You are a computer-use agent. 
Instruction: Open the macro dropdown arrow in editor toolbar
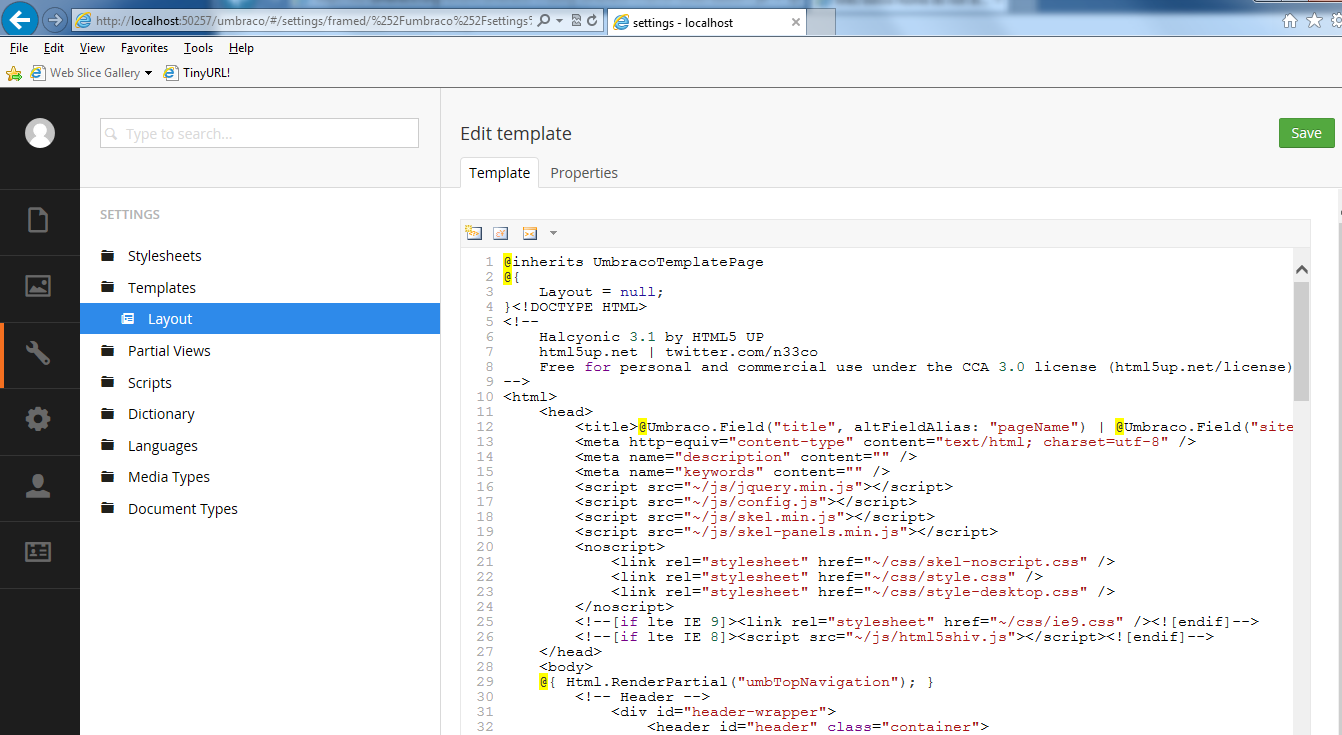click(x=553, y=233)
